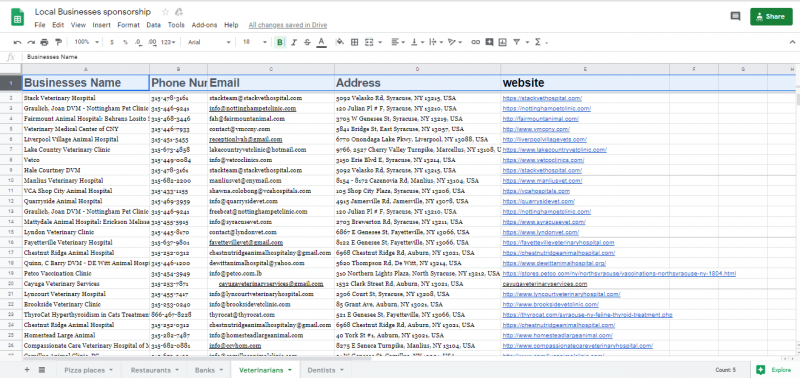Toggle bold formatting

tap(280, 42)
